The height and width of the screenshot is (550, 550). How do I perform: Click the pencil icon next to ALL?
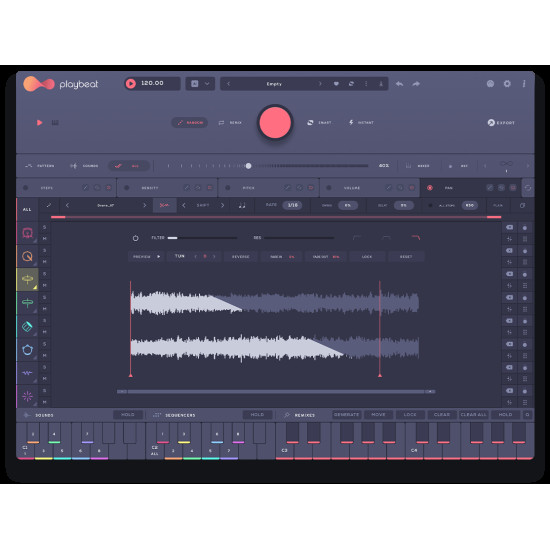(49, 206)
